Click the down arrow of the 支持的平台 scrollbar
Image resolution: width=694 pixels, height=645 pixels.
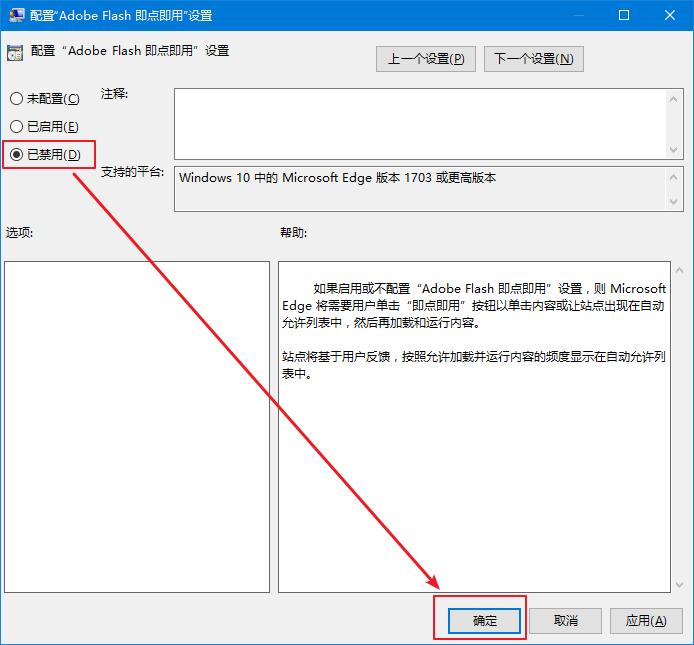(x=674, y=202)
